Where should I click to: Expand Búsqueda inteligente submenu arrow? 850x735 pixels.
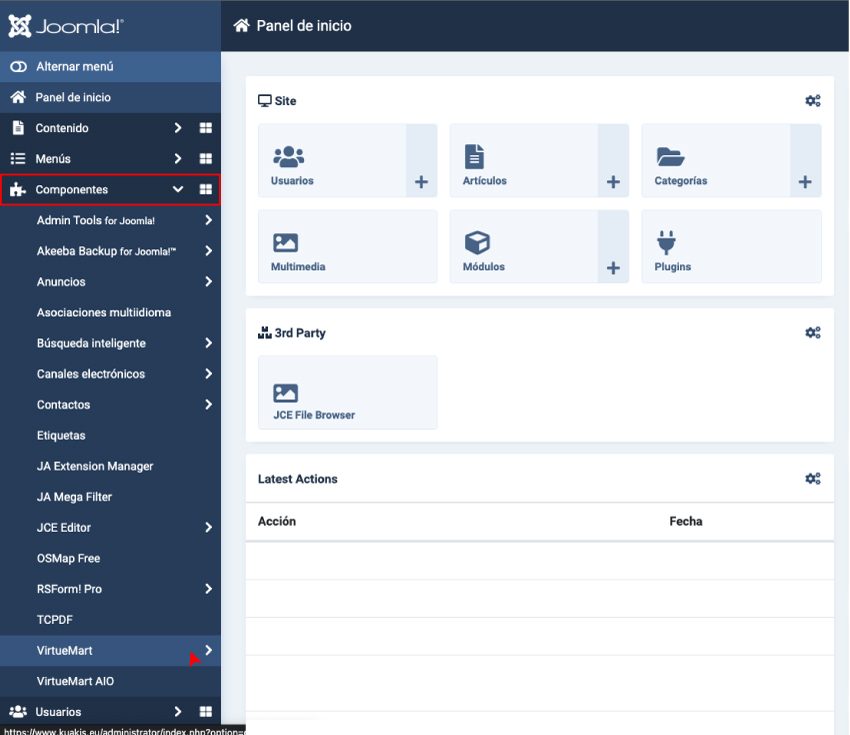click(209, 343)
